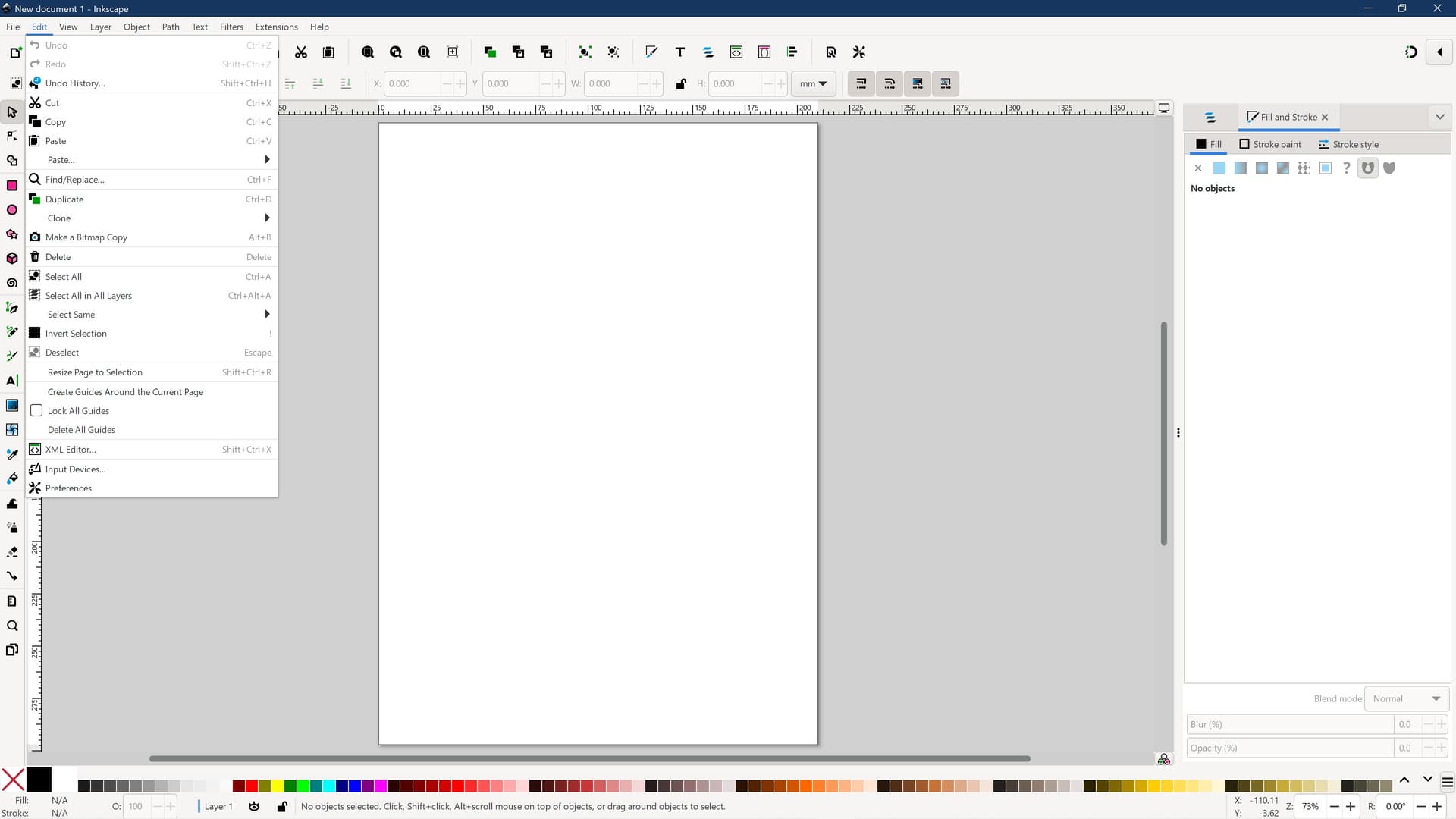Open the Blend mode Normal dropdown
Screen dimensions: 1456x819
[1406, 698]
